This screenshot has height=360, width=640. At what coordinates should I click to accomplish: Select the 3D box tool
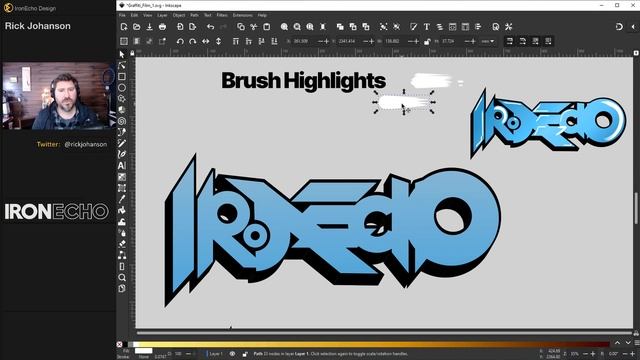click(x=122, y=110)
